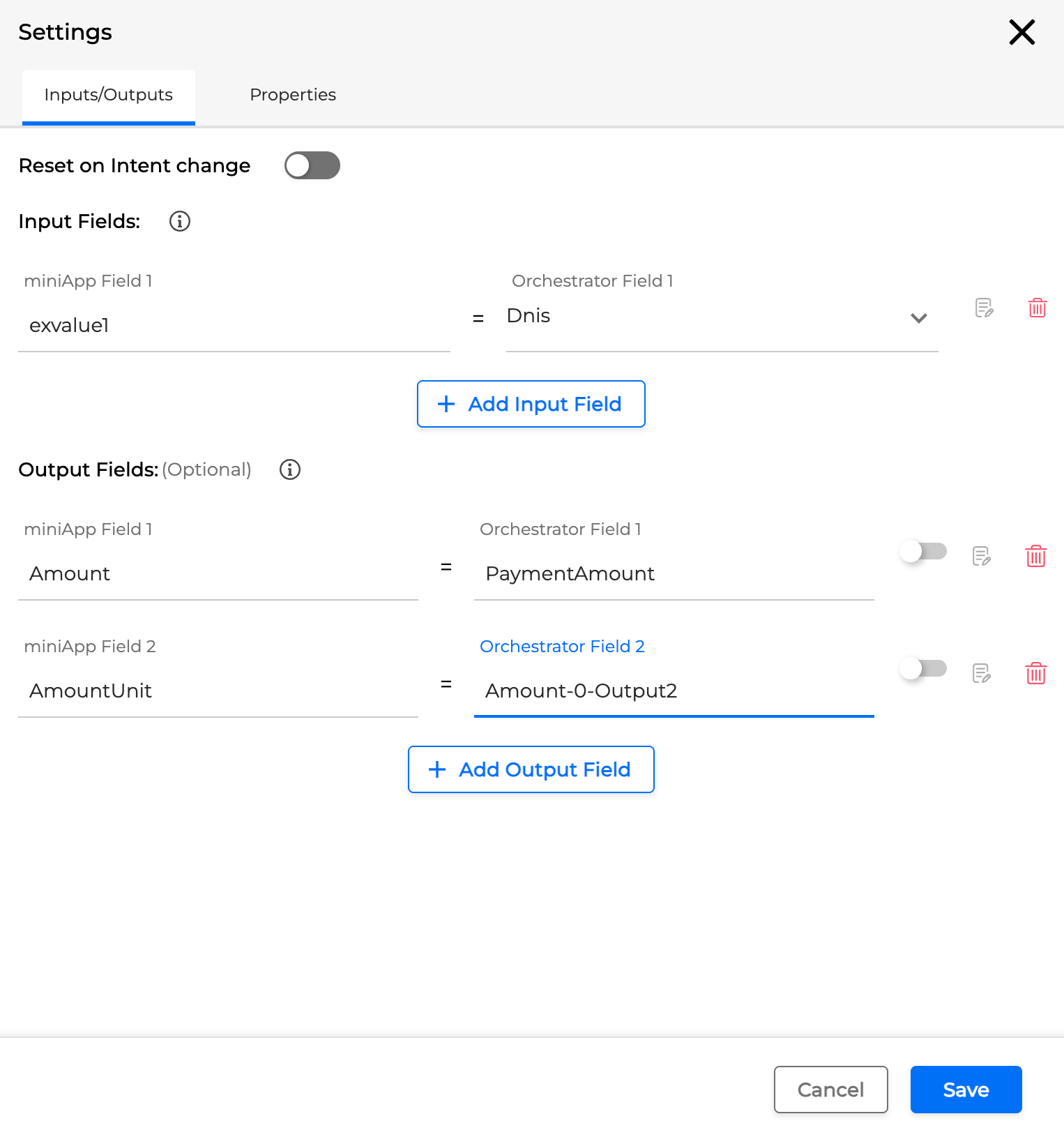Delete the AmountUnit output field row

click(1035, 673)
